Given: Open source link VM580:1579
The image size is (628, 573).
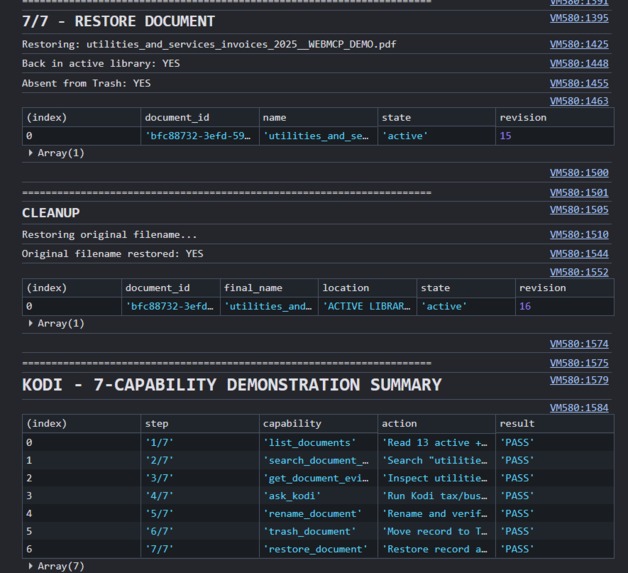Looking at the screenshot, I should point(579,380).
